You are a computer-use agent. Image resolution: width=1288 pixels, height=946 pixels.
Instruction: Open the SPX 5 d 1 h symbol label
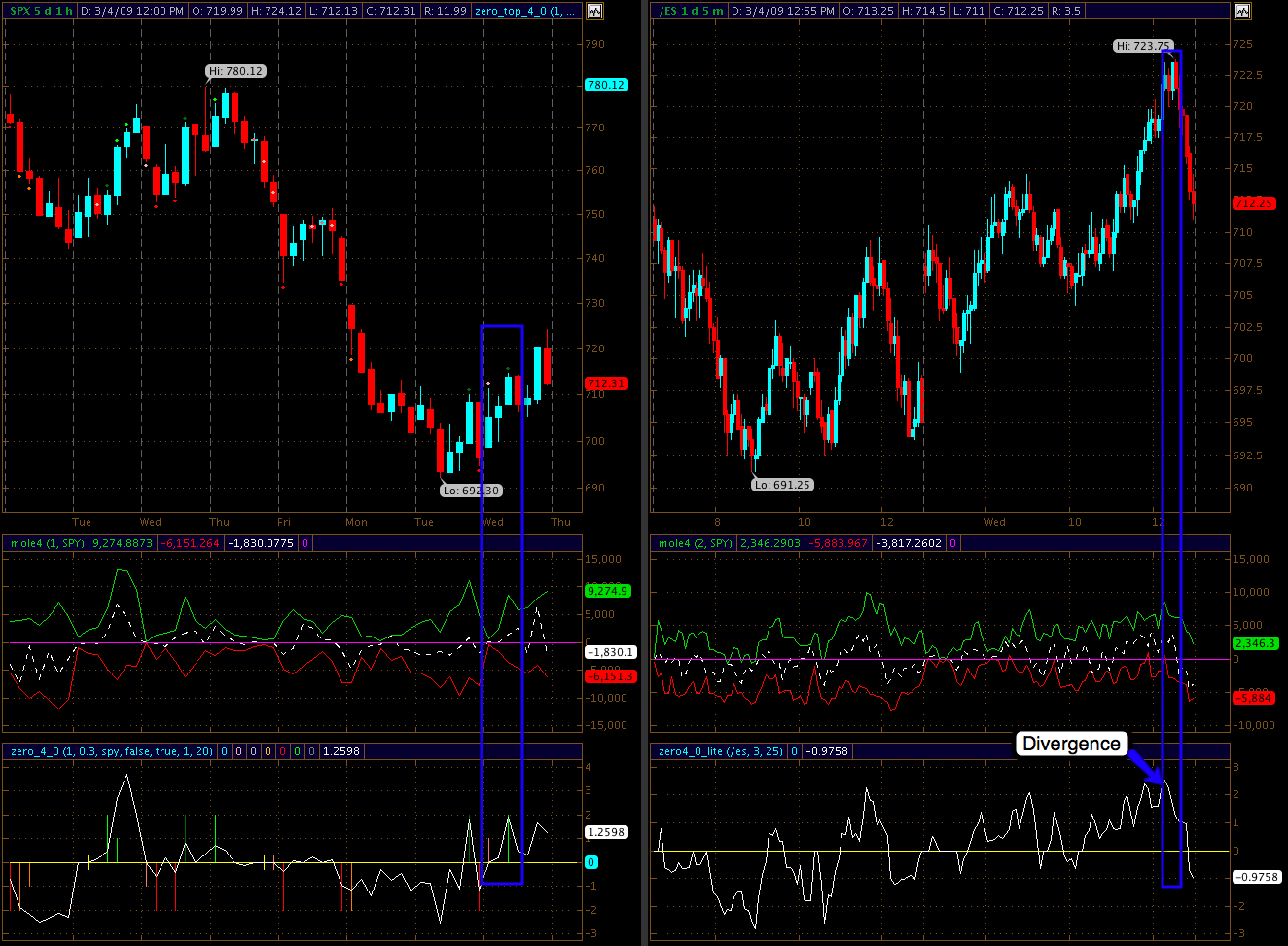tap(41, 11)
